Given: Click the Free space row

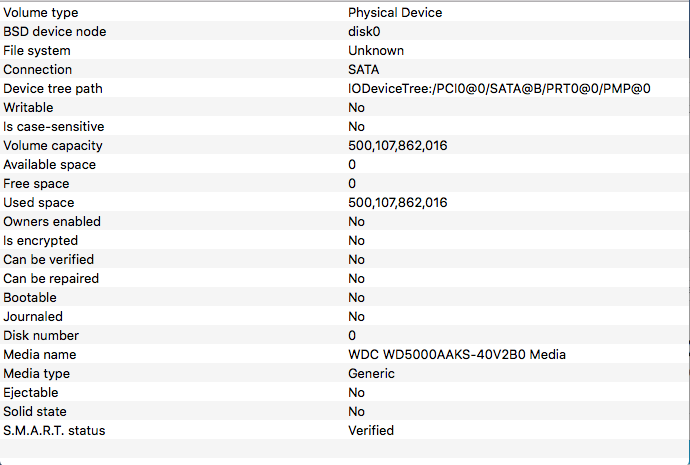Looking at the screenshot, I should 344,183.
